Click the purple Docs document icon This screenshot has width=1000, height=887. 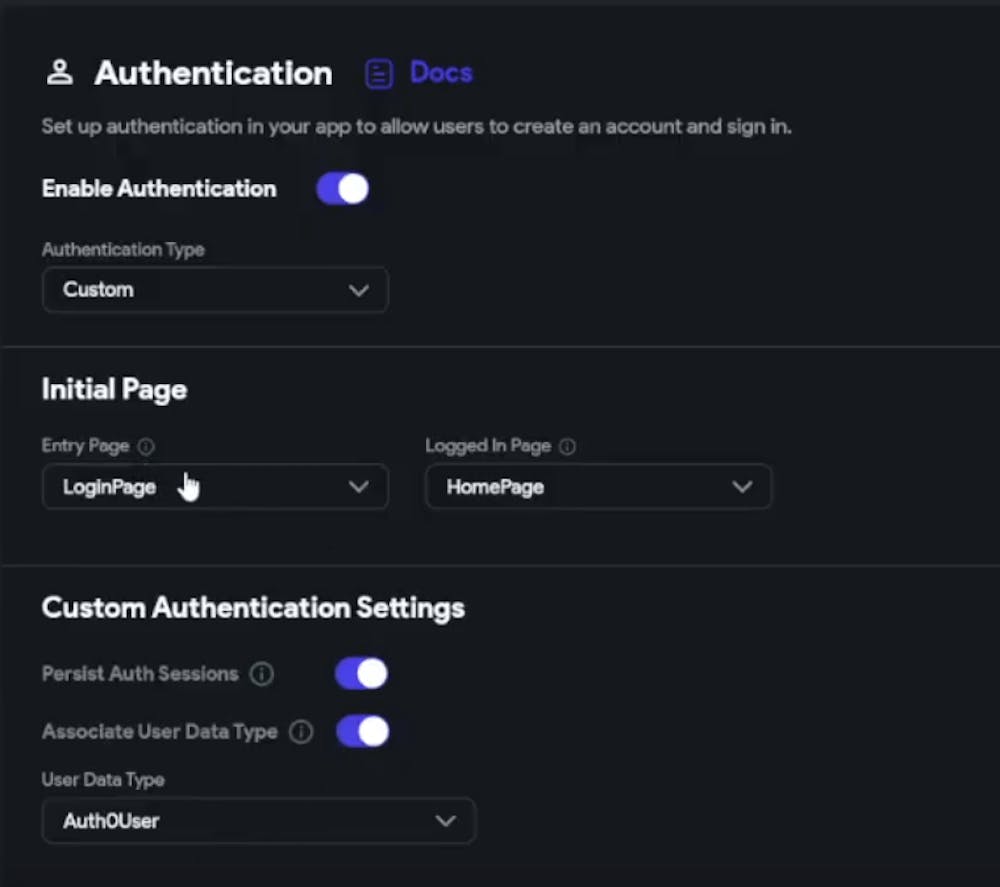tap(378, 72)
